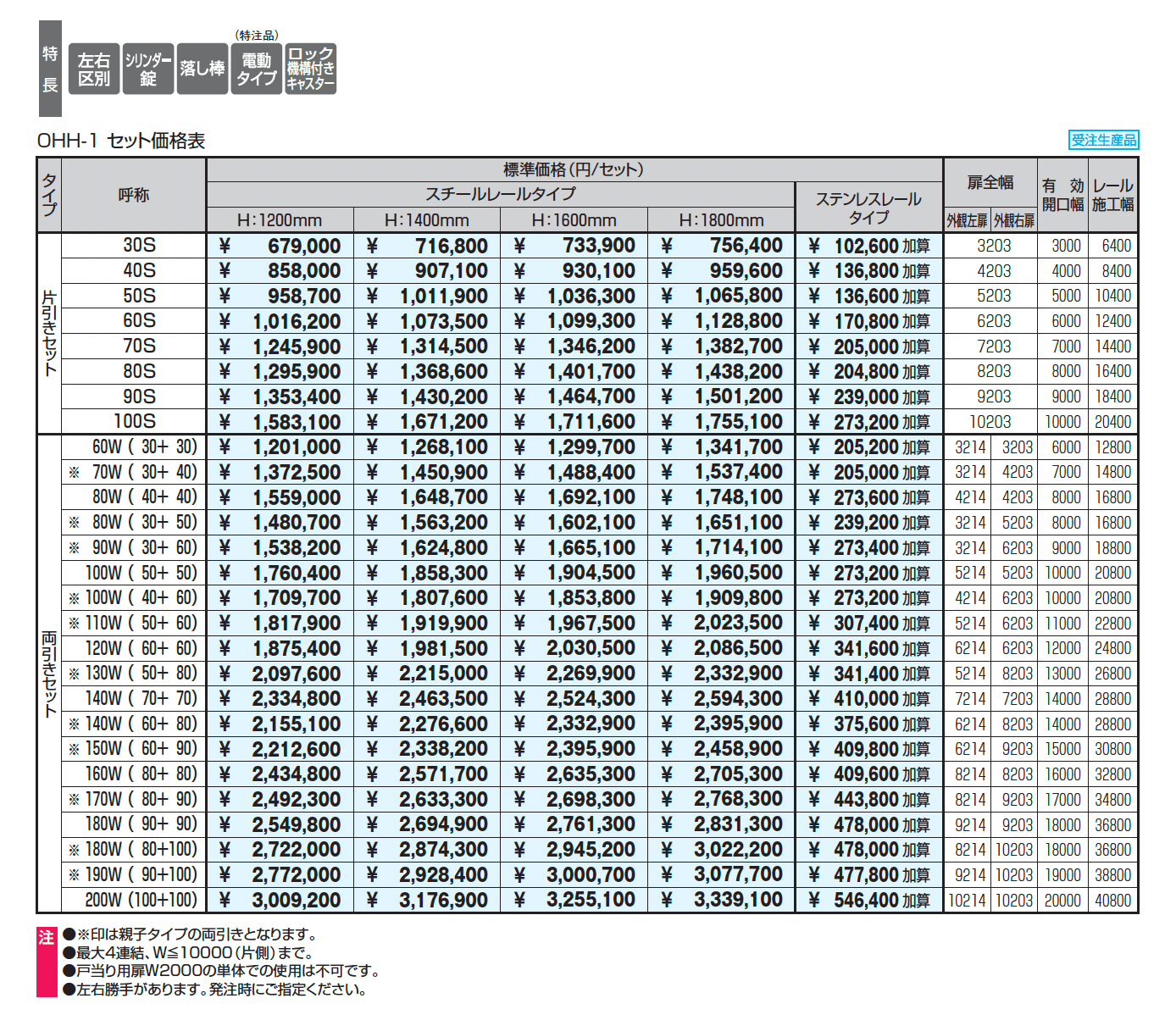Select the ロック機構付きキャスター icon
This screenshot has width=1176, height=1015.
point(311,69)
